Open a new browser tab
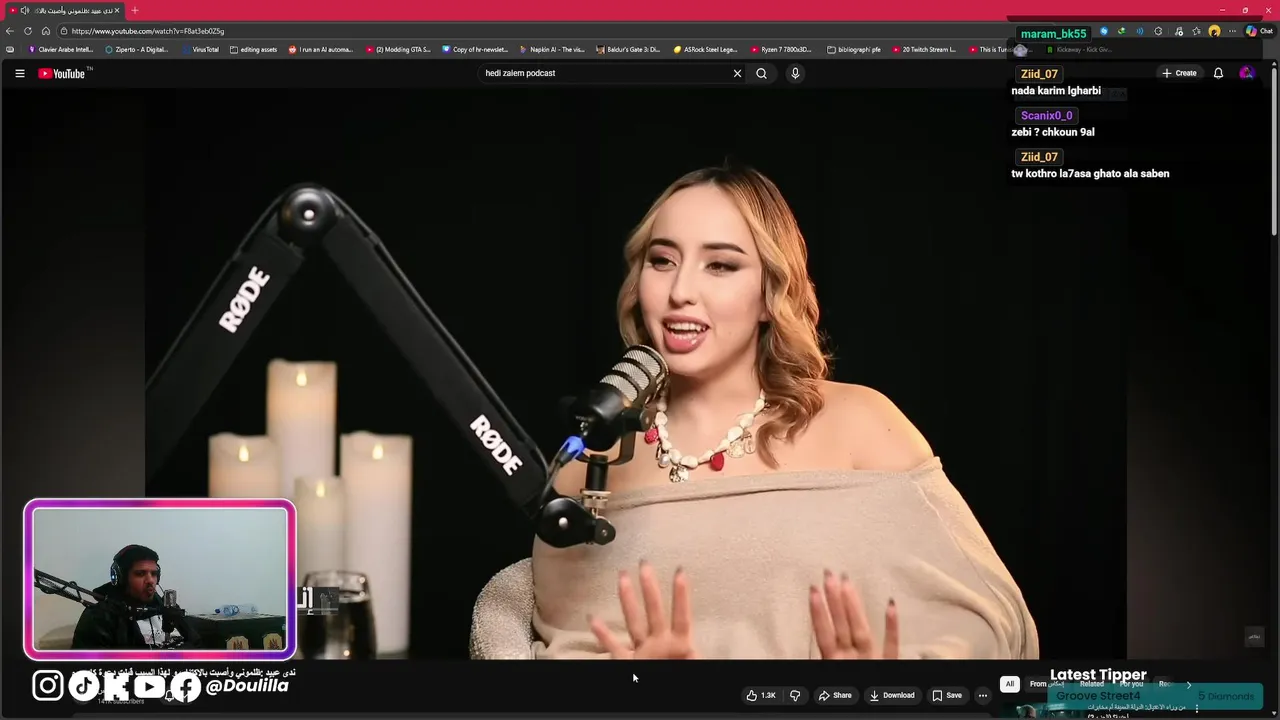This screenshot has height=720, width=1280. point(135,10)
